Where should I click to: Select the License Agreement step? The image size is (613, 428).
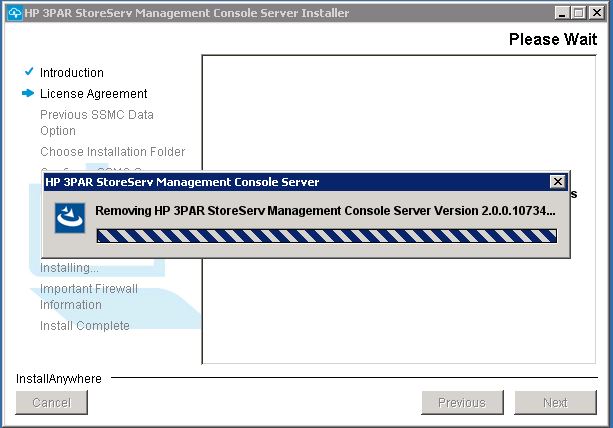point(94,93)
